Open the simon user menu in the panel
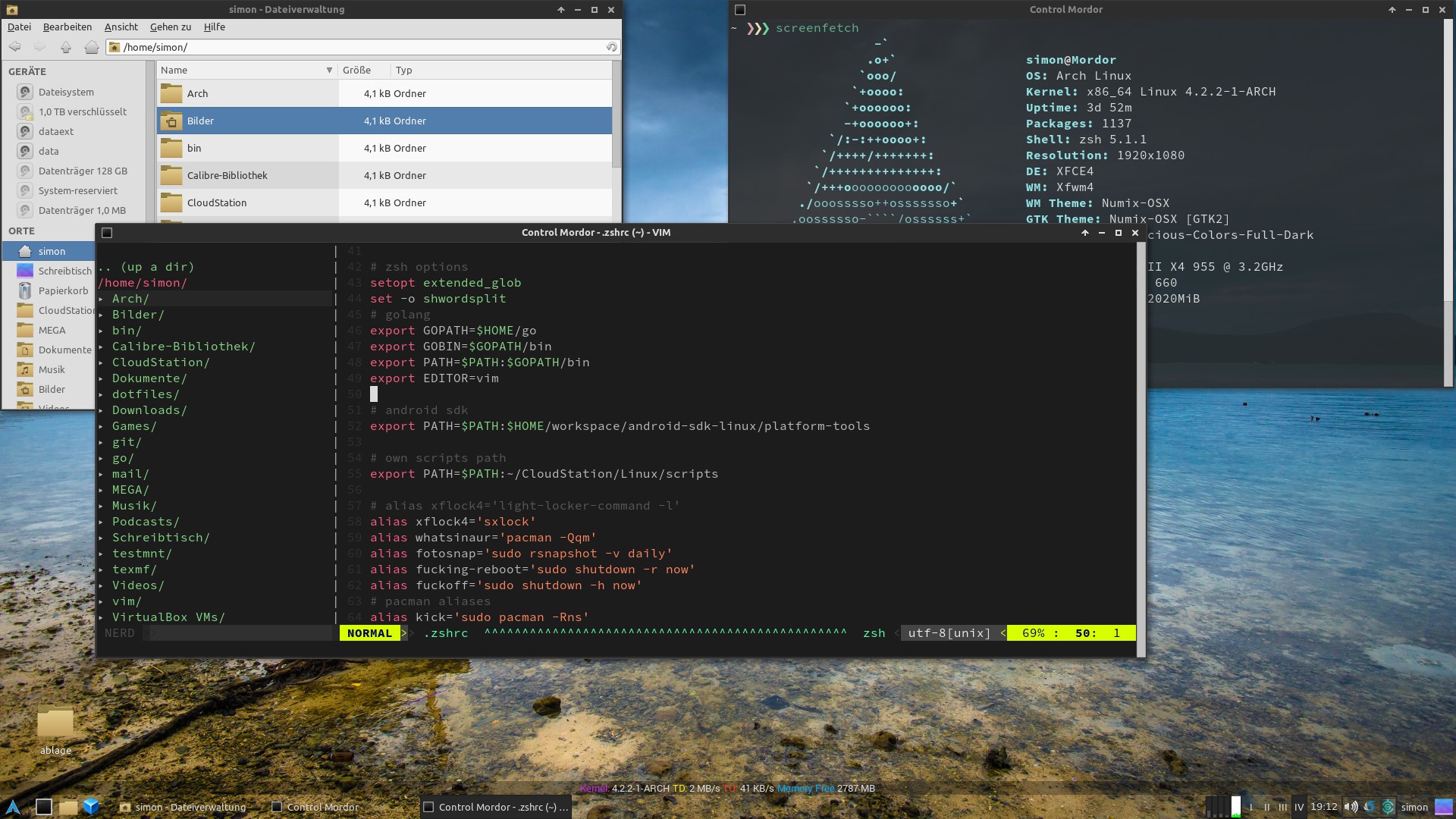This screenshot has width=1456, height=819. coord(1414,807)
